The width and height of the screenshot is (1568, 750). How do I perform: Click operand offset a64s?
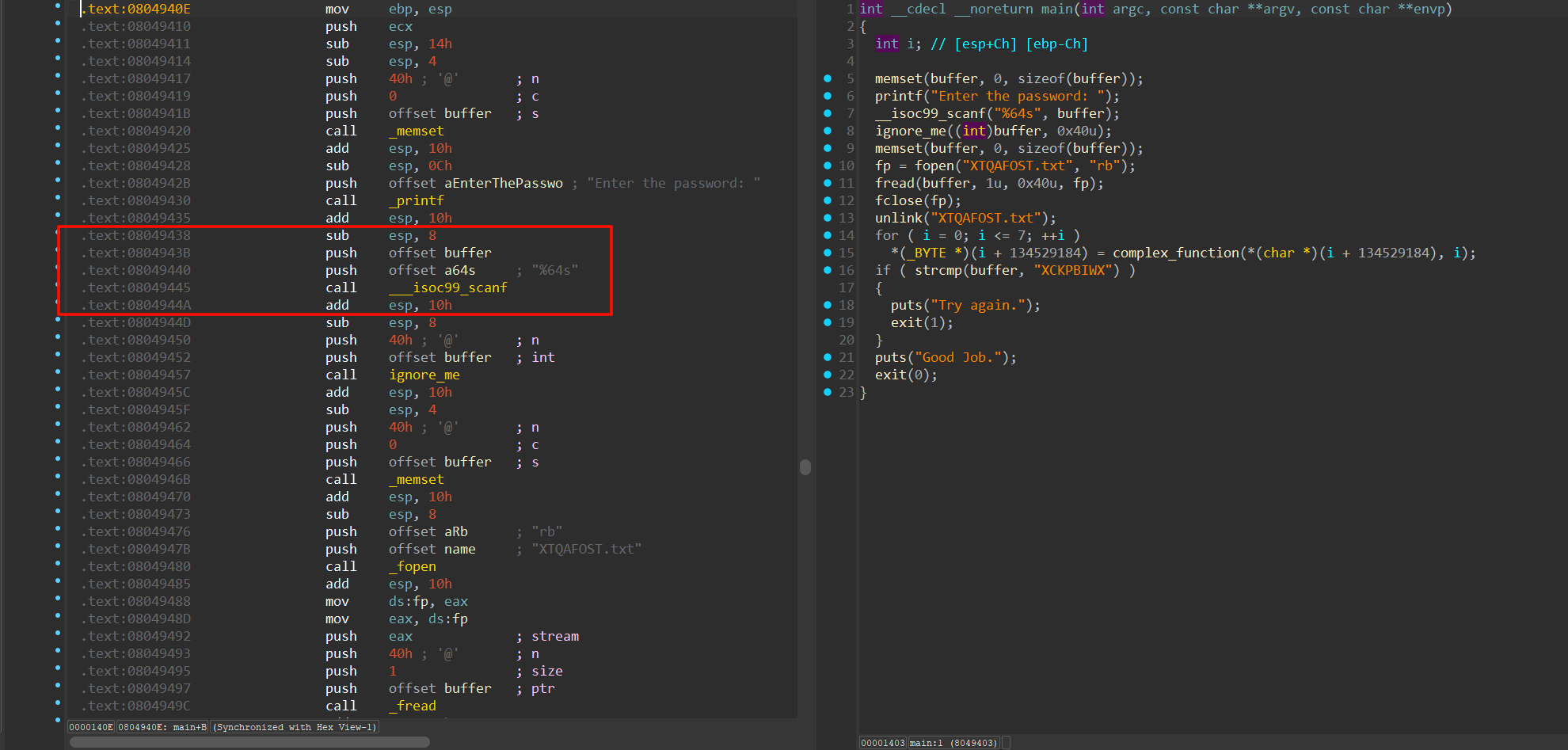coord(432,270)
